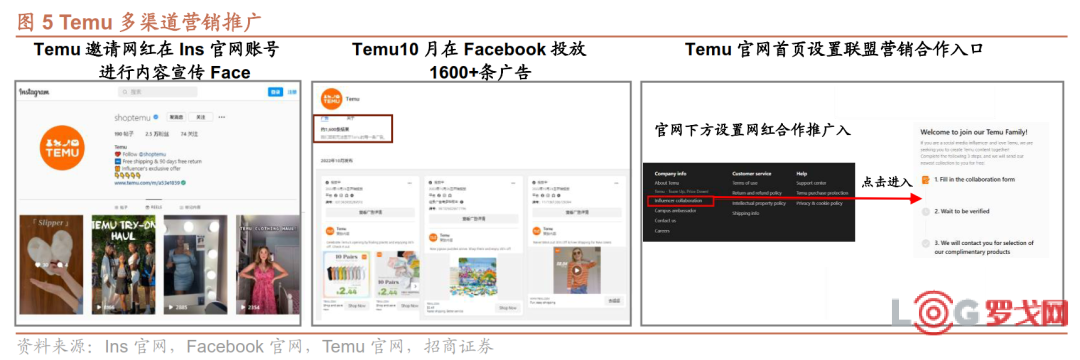Open the Temu Clothing Haul reel
The width and height of the screenshot is (1080, 360).
click(x=268, y=265)
